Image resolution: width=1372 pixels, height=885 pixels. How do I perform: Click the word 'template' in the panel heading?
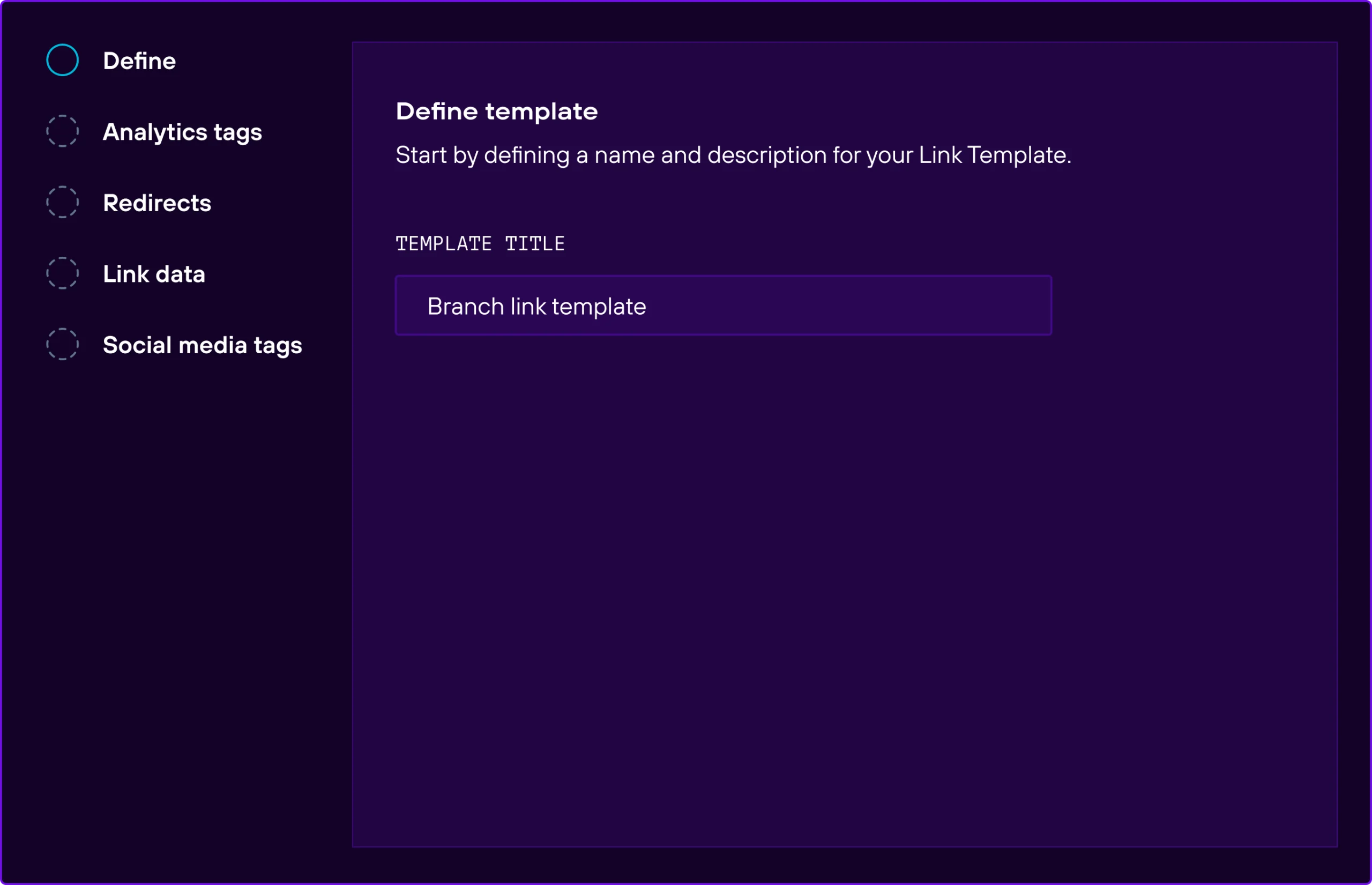coord(541,111)
